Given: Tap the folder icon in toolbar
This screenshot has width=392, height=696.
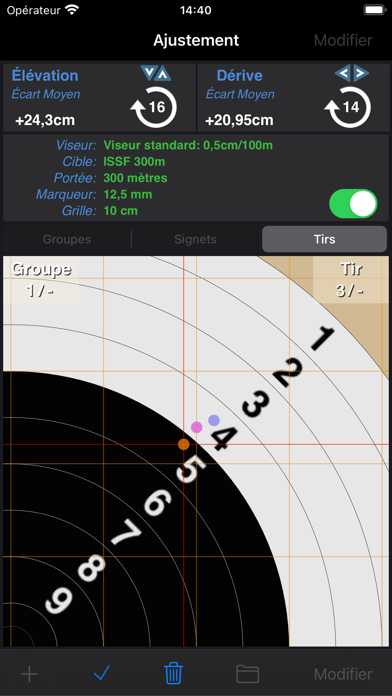Looking at the screenshot, I should pyautogui.click(x=247, y=674).
